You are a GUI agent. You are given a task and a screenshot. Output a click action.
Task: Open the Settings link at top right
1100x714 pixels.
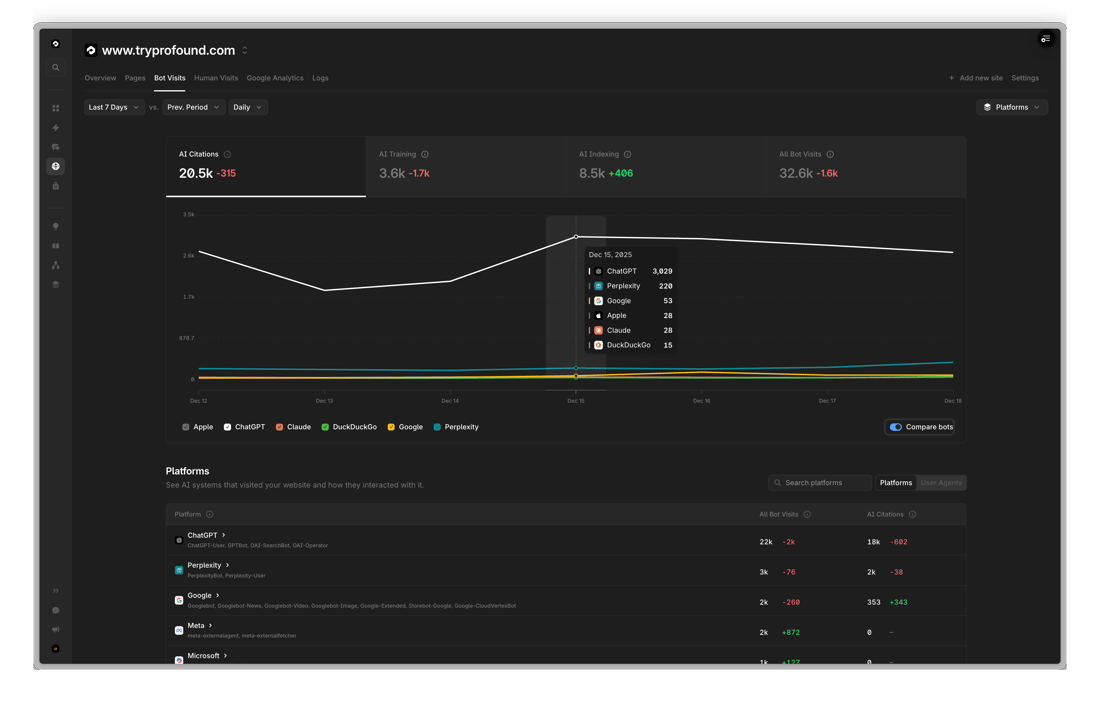1025,78
